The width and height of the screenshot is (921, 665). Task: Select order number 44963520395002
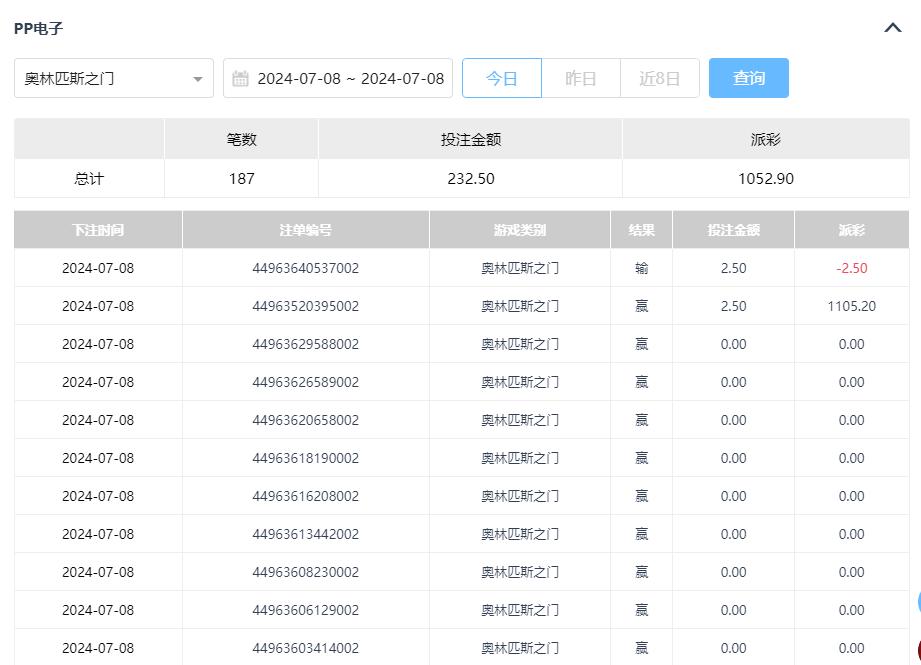pyautogui.click(x=305, y=306)
